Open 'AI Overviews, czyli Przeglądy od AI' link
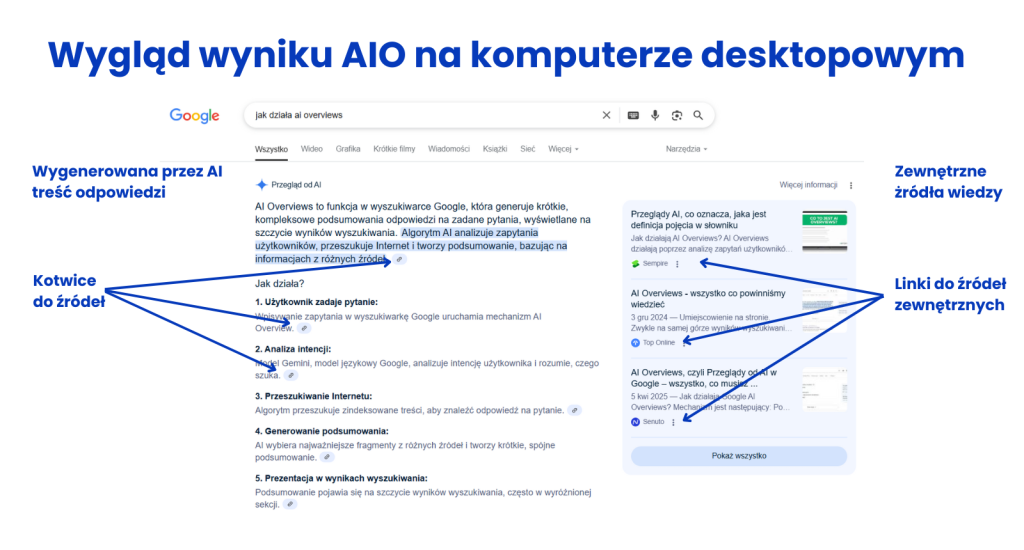Image resolution: width=1024 pixels, height=550 pixels. (x=703, y=378)
